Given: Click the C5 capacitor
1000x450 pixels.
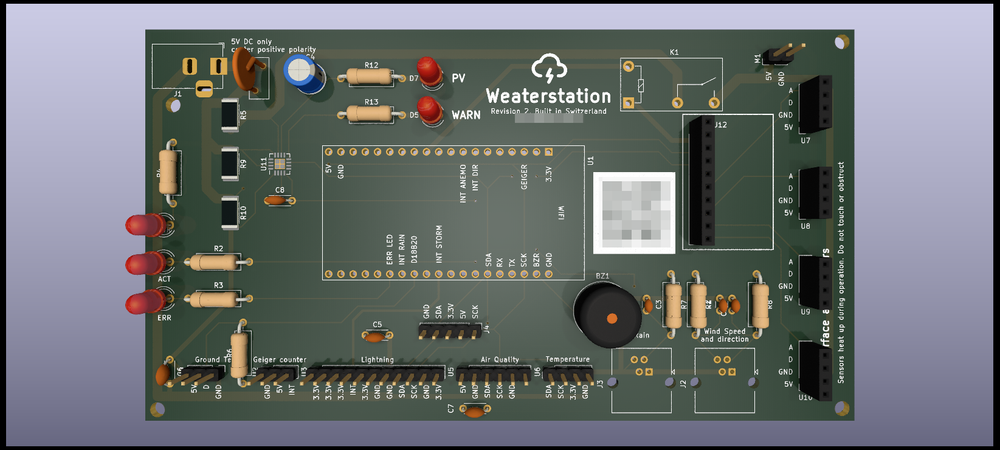Looking at the screenshot, I should [x=376, y=336].
